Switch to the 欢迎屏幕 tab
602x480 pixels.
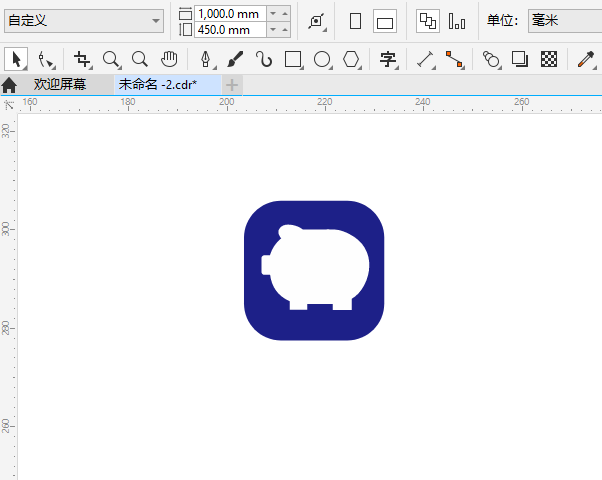[59, 85]
